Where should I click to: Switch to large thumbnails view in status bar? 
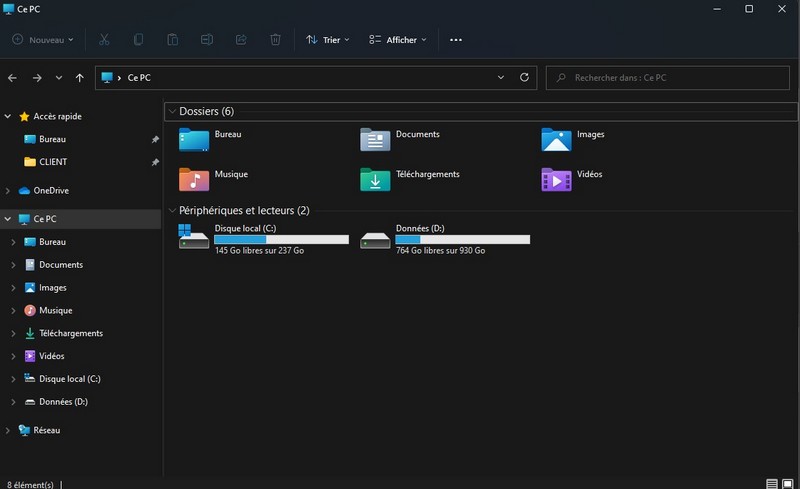[x=789, y=484]
